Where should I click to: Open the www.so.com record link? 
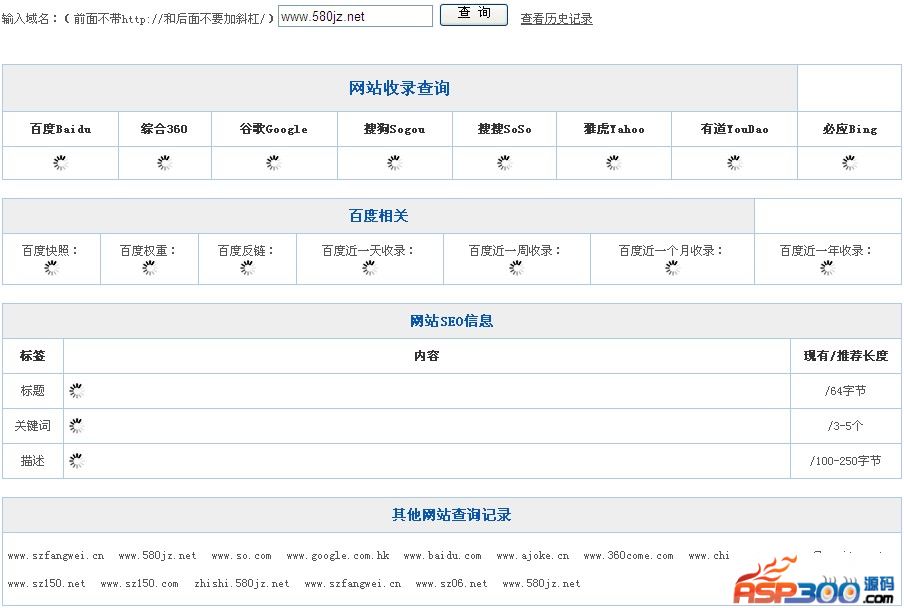241,556
